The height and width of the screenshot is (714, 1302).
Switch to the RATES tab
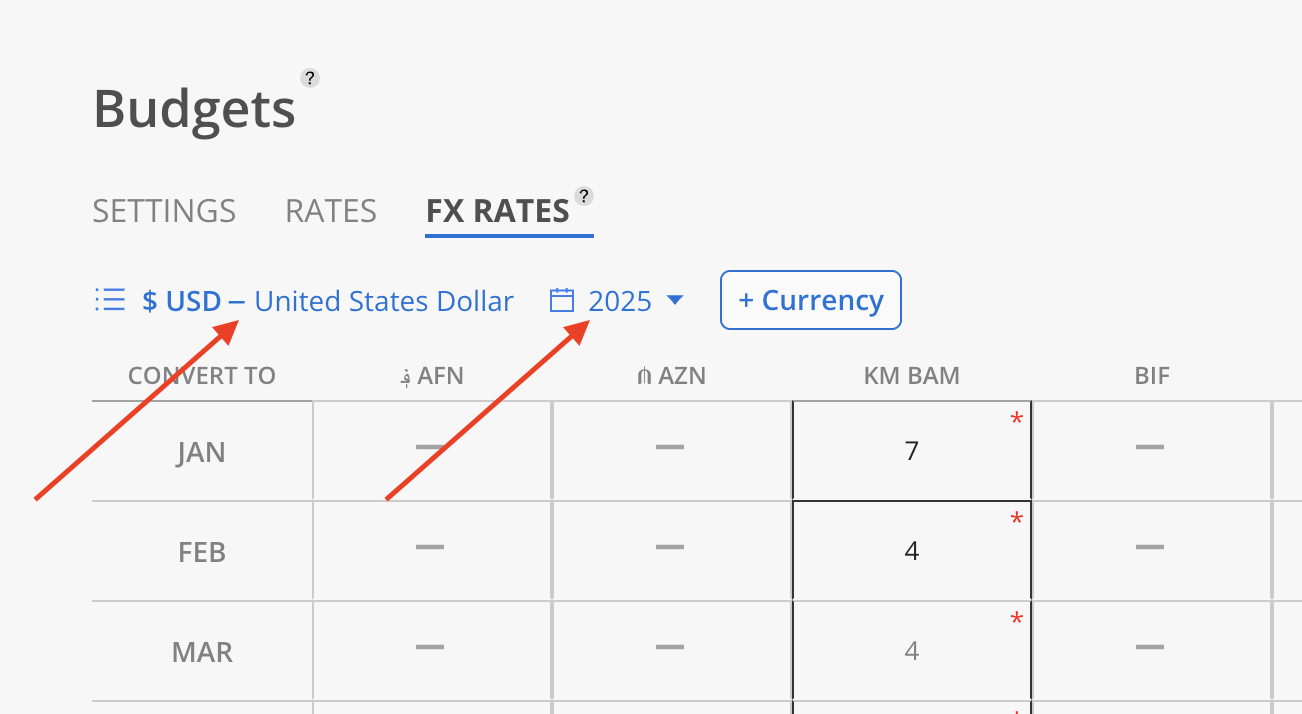click(x=331, y=211)
